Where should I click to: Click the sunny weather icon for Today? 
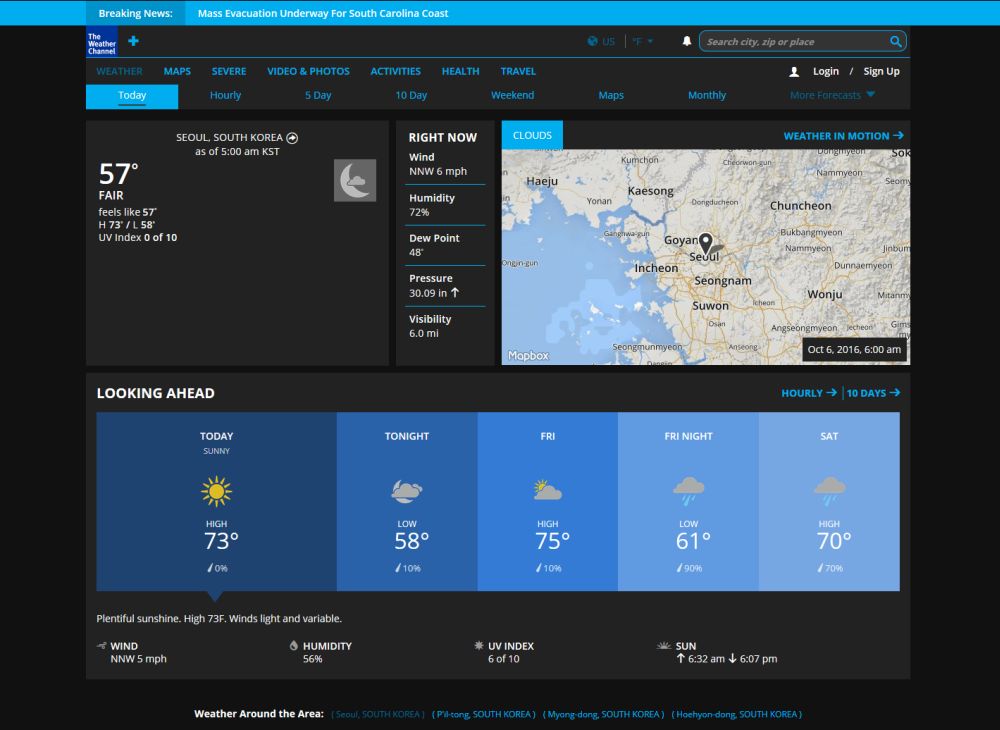click(217, 491)
